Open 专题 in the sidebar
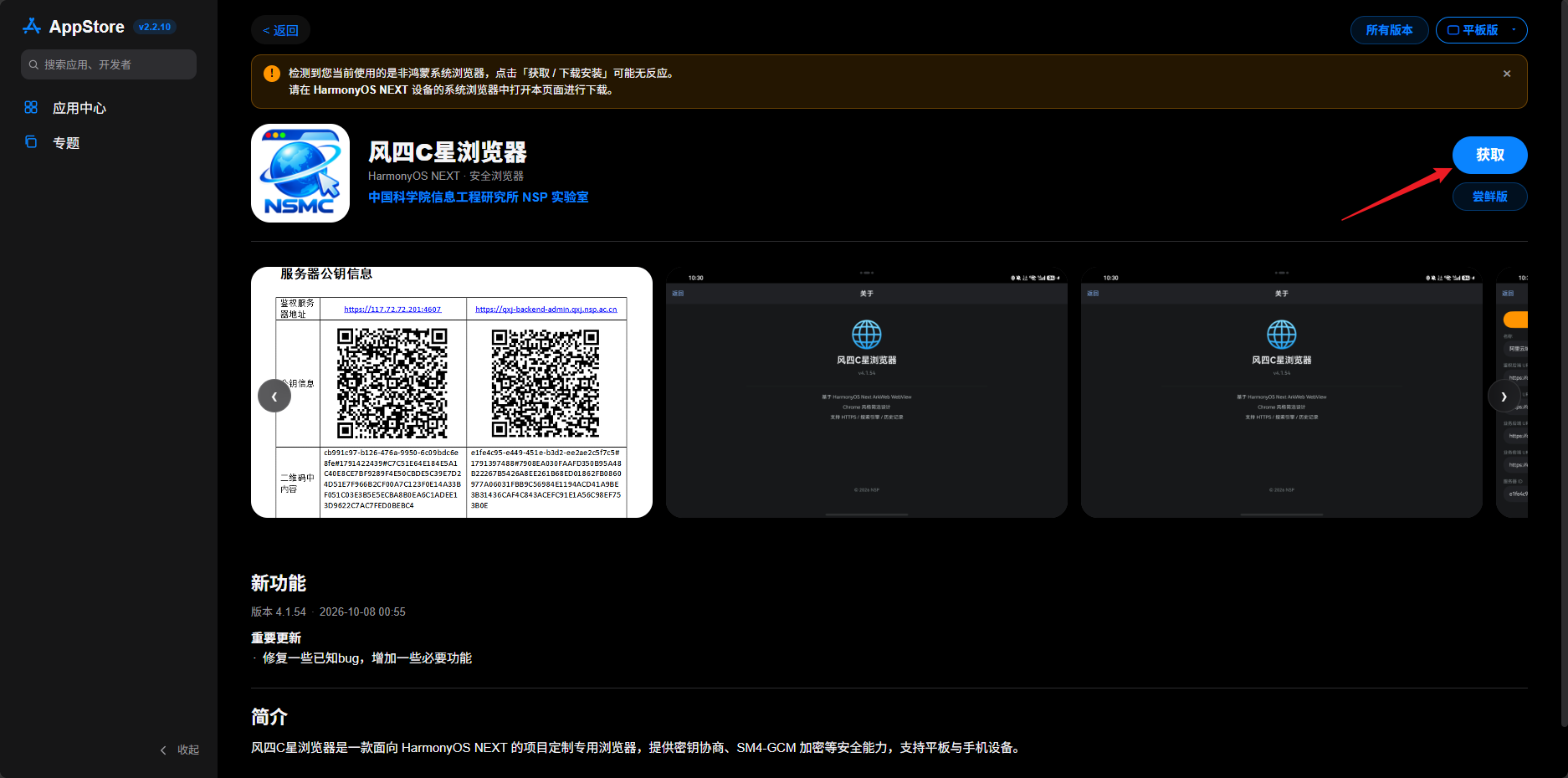 tap(65, 143)
